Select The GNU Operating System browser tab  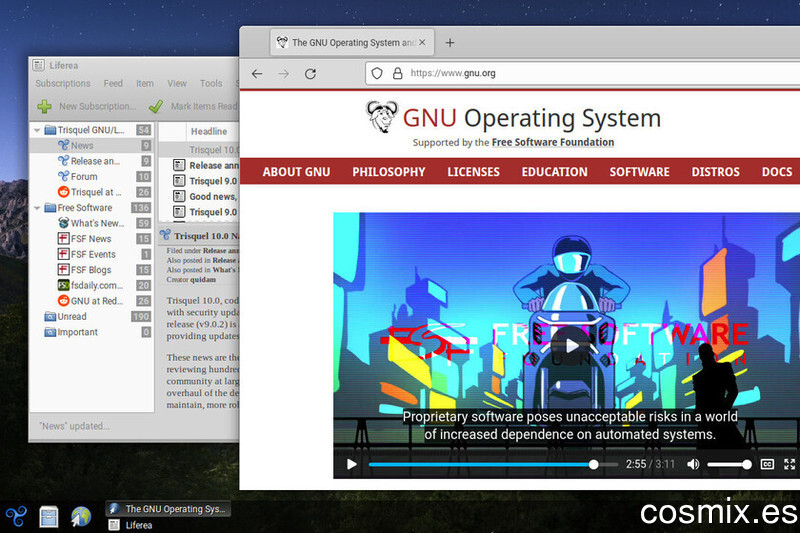pos(352,42)
